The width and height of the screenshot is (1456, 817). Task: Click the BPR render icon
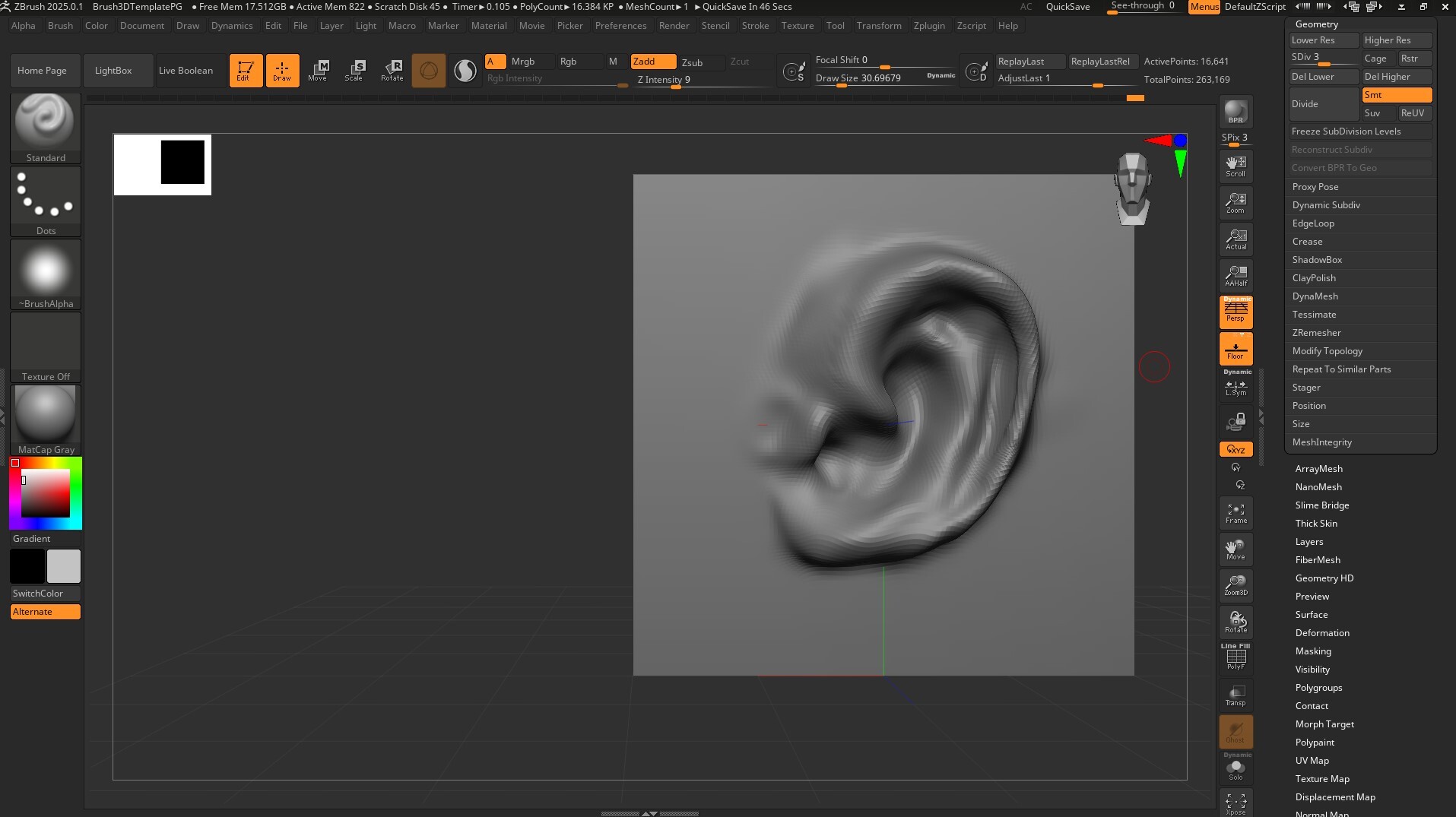pos(1235,114)
